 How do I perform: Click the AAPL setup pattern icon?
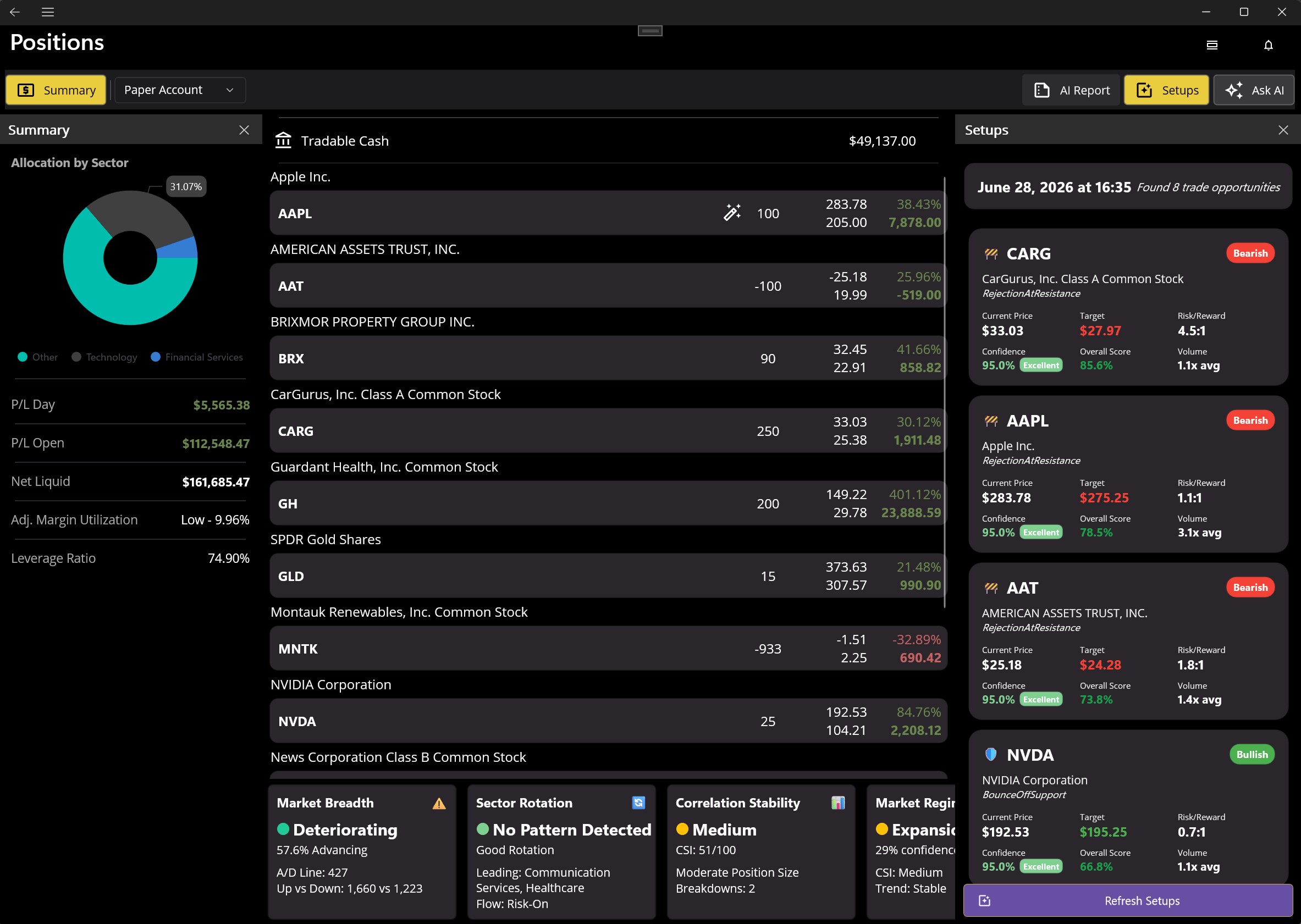(991, 421)
